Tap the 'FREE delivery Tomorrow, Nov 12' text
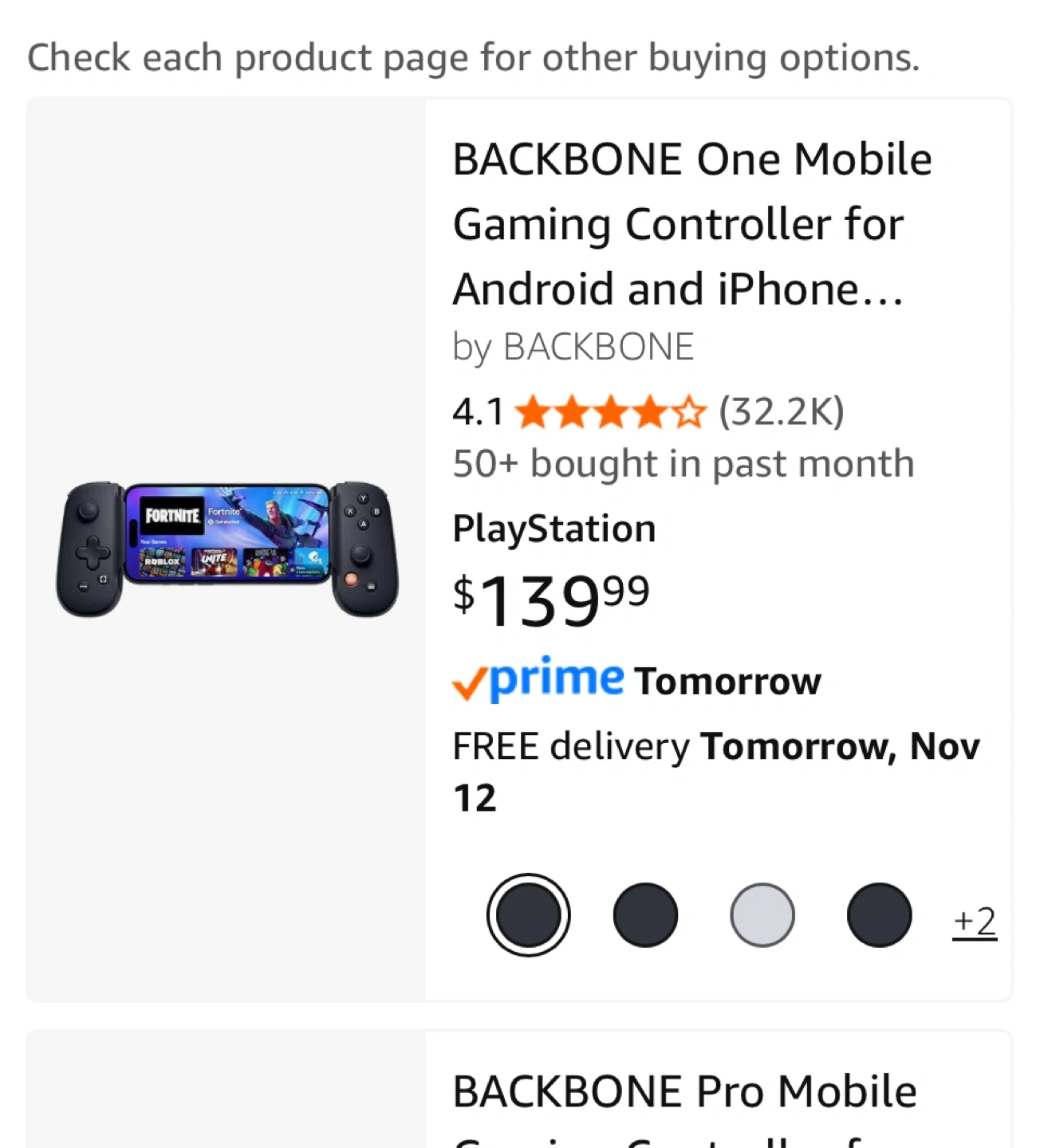 715,771
